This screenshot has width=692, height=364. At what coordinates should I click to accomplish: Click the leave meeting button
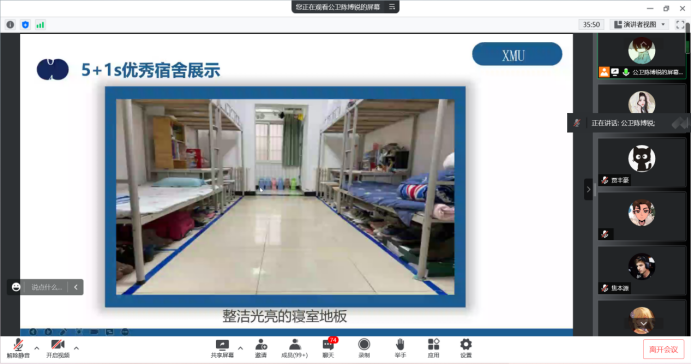pos(663,349)
